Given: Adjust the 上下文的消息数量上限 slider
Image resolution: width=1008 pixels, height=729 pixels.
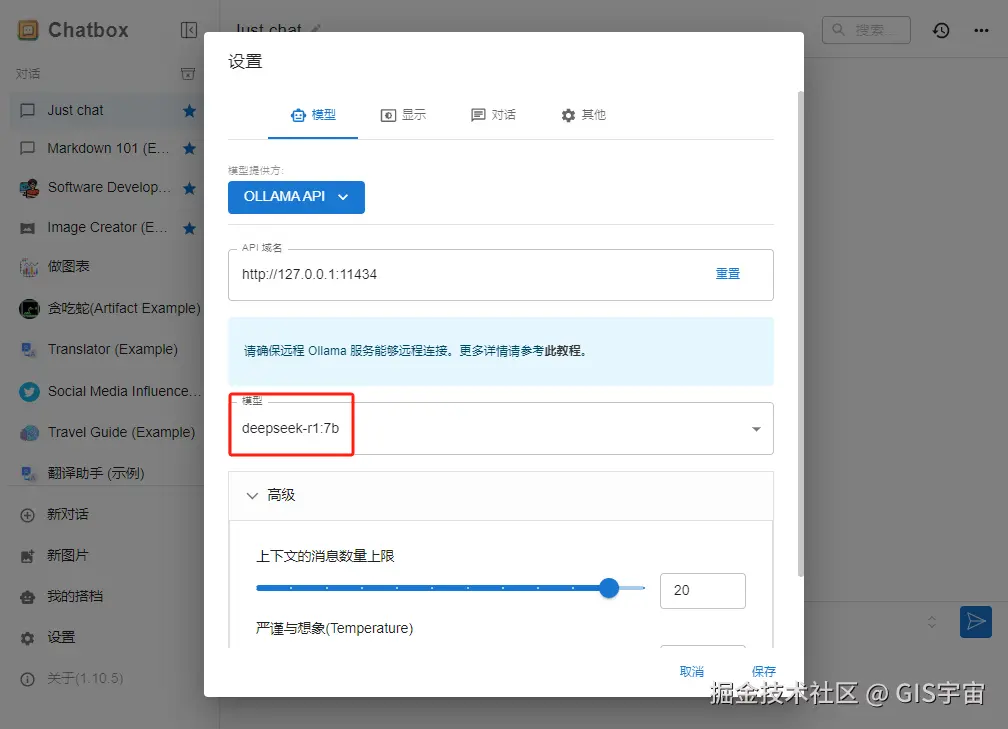Looking at the screenshot, I should (x=609, y=588).
